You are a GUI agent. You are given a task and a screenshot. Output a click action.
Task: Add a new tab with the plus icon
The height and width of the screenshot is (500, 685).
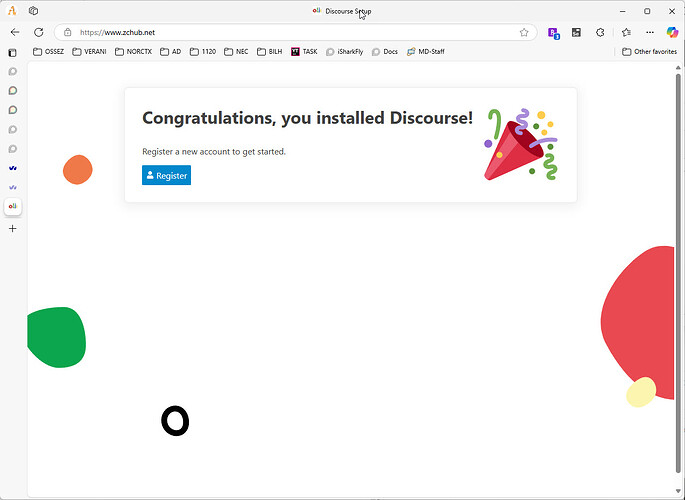[x=13, y=228]
